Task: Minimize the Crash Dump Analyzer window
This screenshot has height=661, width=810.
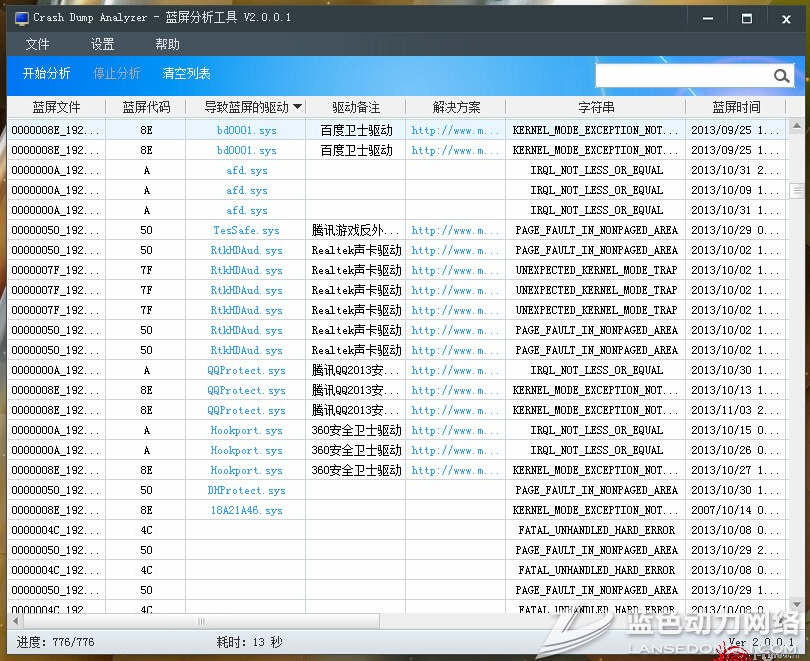Action: (710, 18)
